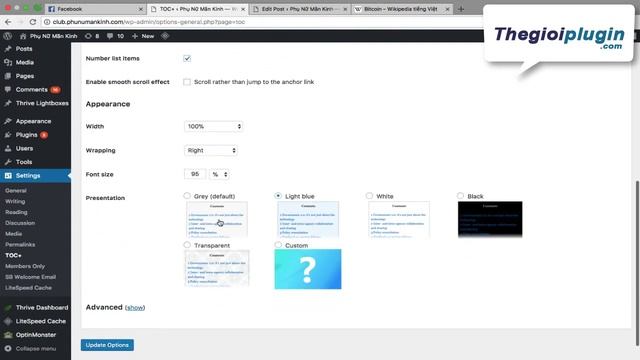Click the browser back arrow
The image size is (640, 360).
8,22
